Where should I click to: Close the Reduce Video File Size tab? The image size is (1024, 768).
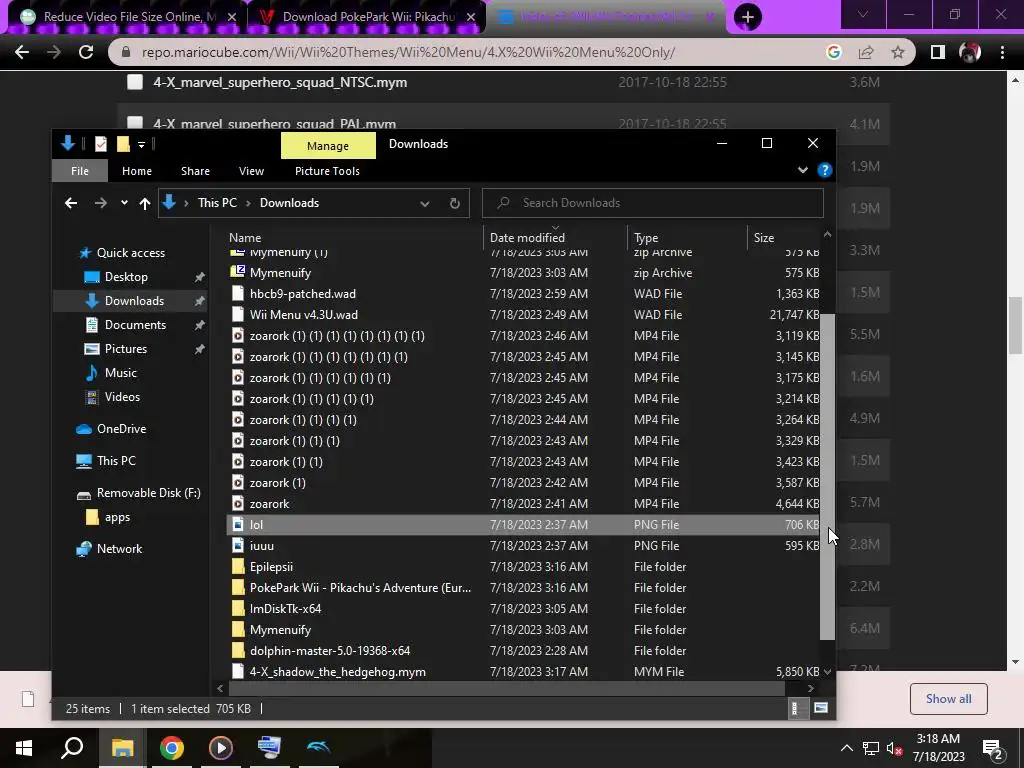tap(231, 17)
